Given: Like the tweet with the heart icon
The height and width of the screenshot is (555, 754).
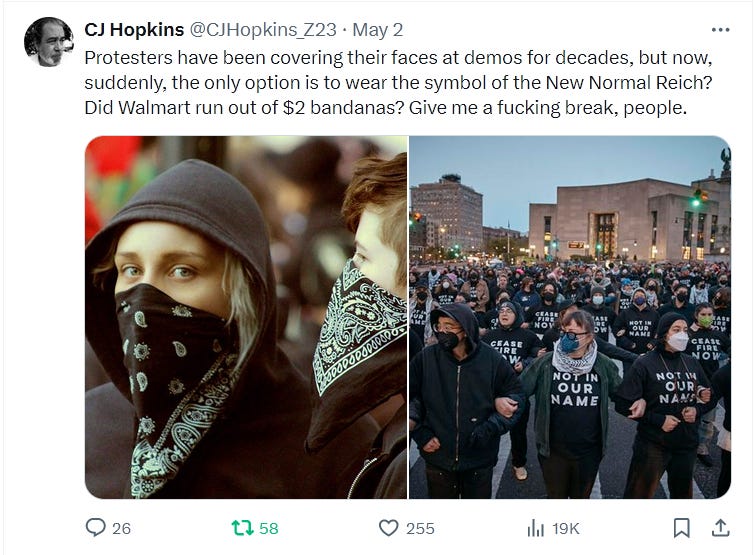Looking at the screenshot, I should pyautogui.click(x=389, y=528).
